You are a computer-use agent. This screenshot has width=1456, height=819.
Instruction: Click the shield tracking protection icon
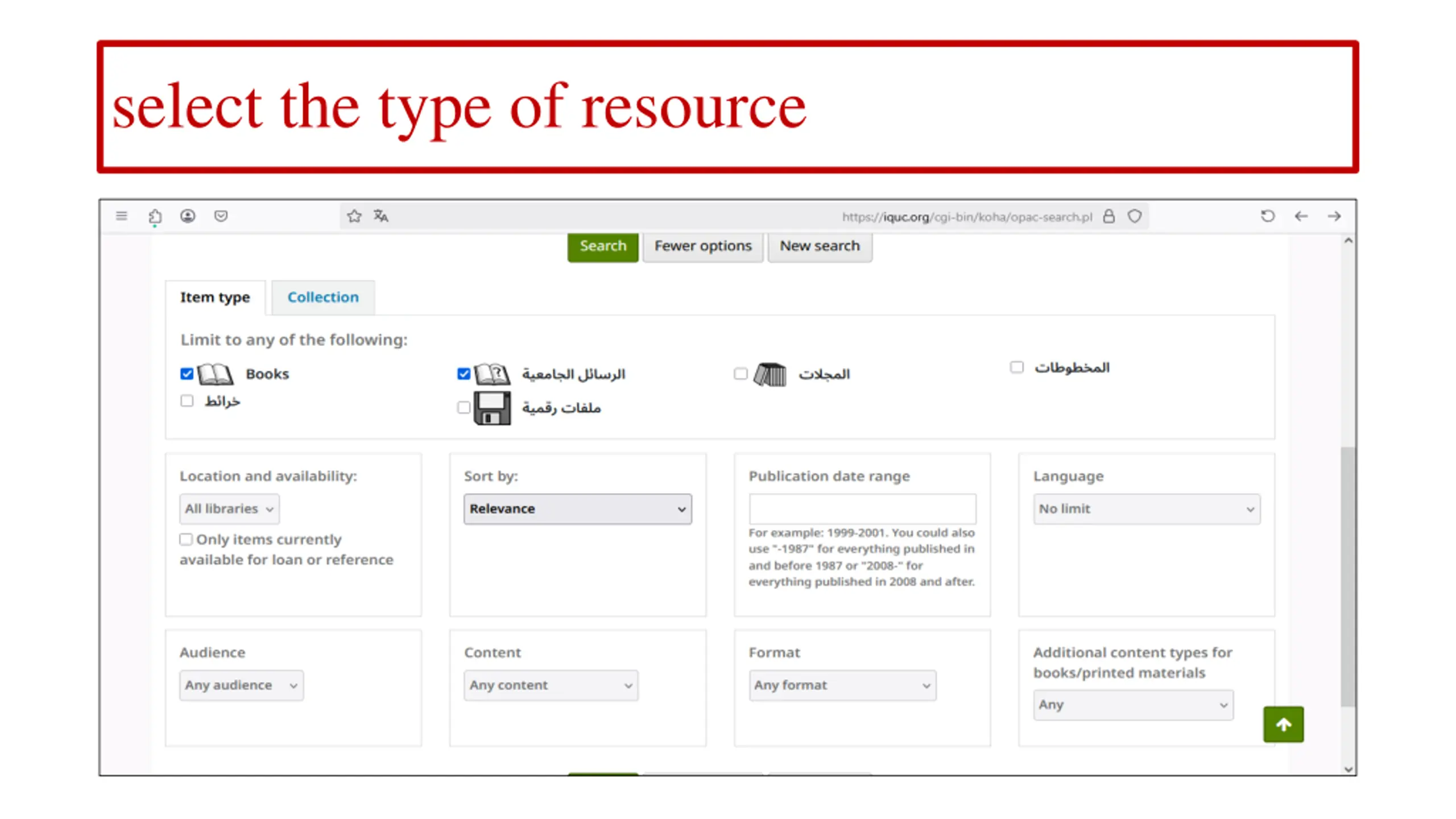click(1135, 216)
